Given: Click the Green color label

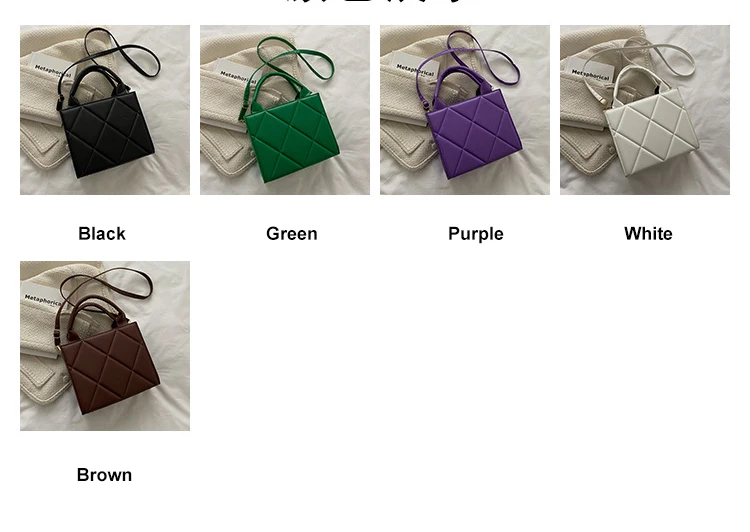Looking at the screenshot, I should point(292,234).
